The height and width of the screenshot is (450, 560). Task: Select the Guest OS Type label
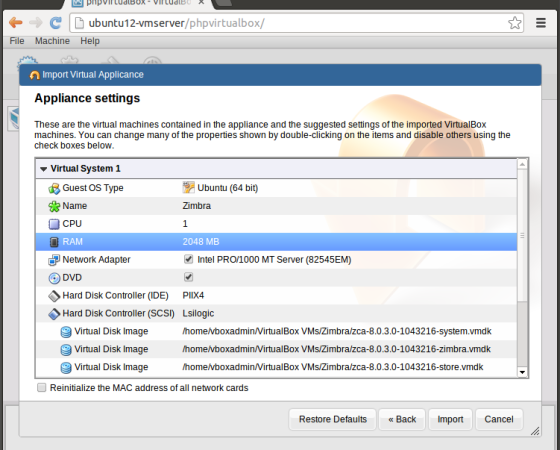tap(93, 188)
